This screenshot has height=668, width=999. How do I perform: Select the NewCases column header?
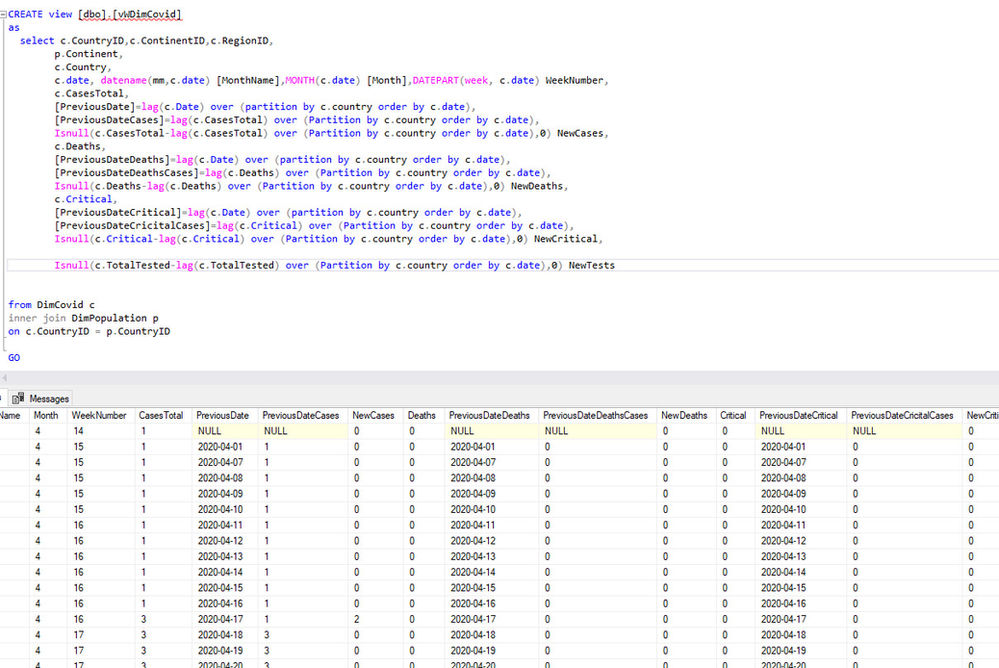[x=373, y=415]
